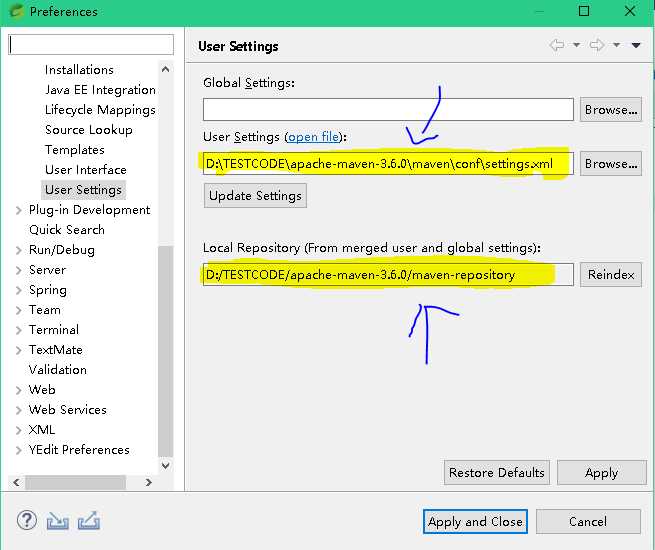This screenshot has width=655, height=550.
Task: Expand the XML node
Action: click(18, 430)
